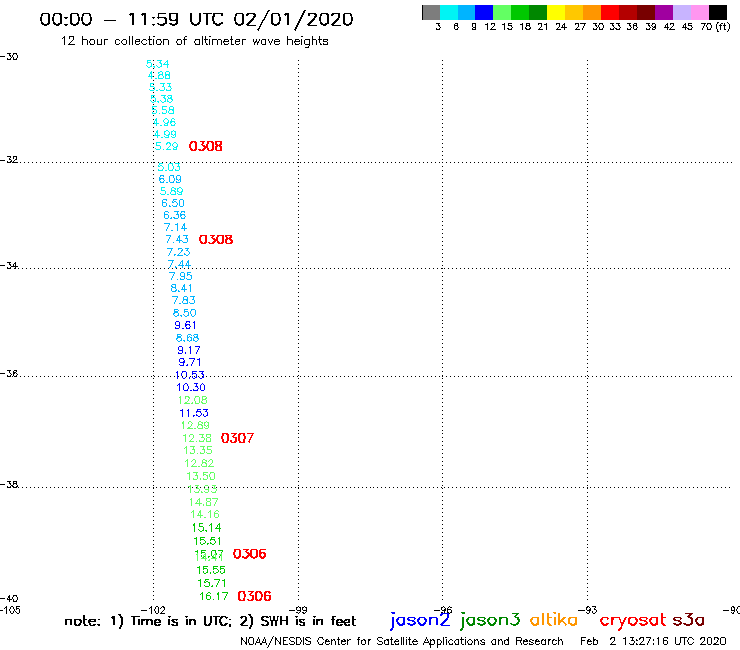
Task: Select the wave height value 13.35
Action: pyautogui.click(x=198, y=450)
